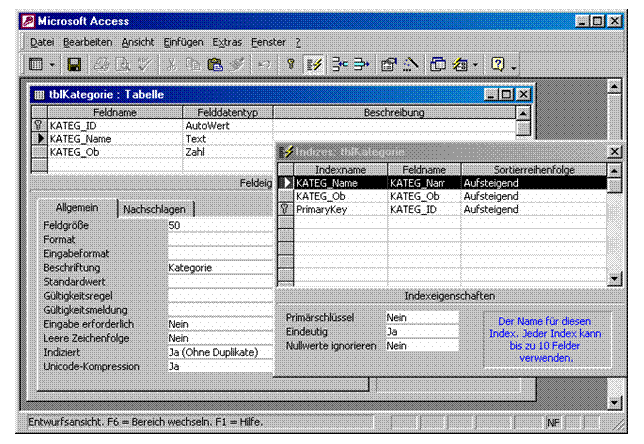This screenshot has height=444, width=644.
Task: Click the Sortierreihenfolge column header
Action: tap(534, 170)
